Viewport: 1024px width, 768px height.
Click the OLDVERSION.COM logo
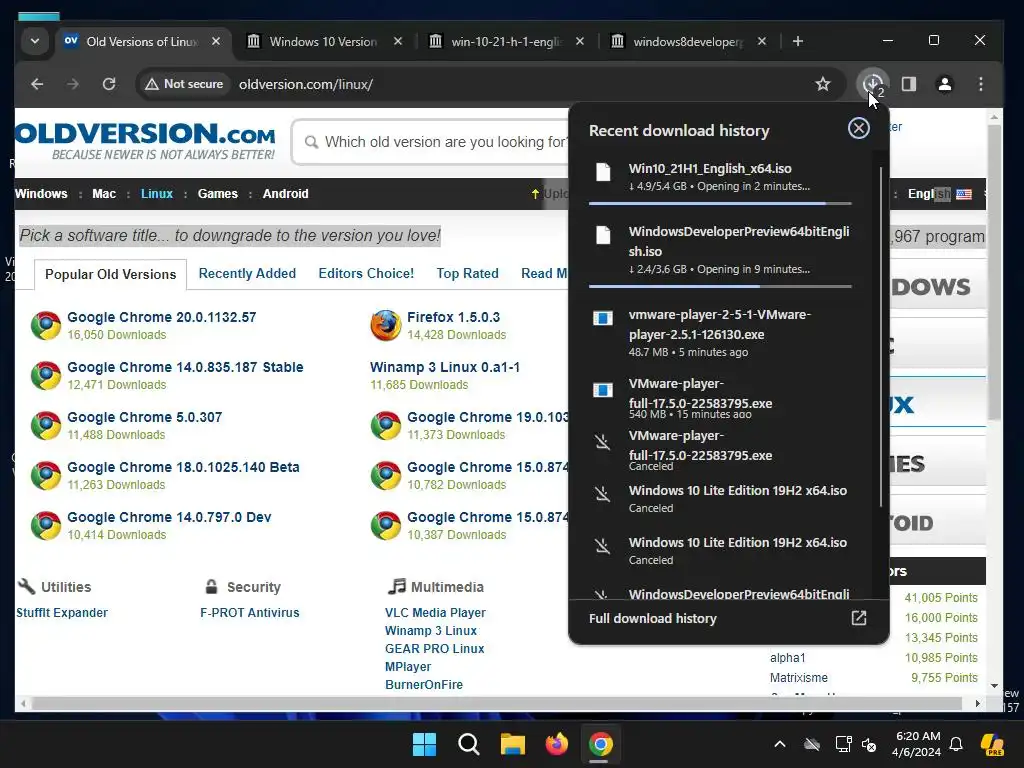coord(145,140)
